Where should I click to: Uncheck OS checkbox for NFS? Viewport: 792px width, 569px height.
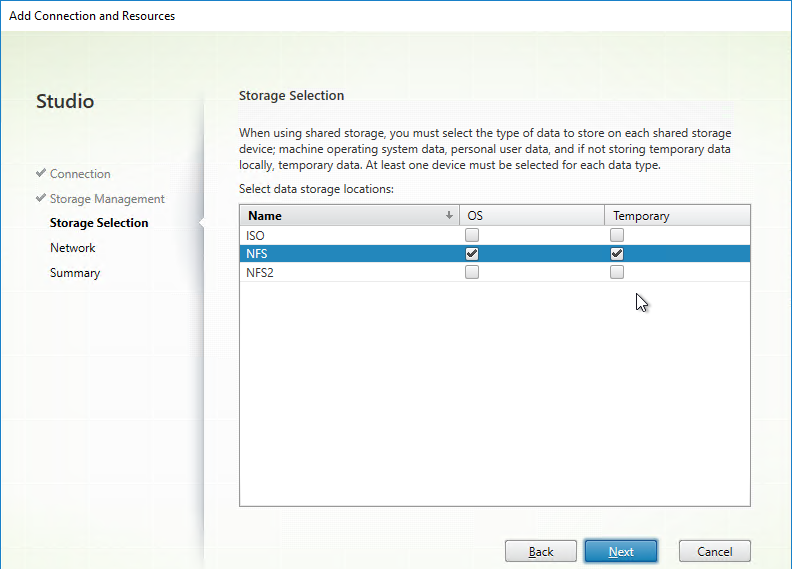click(x=472, y=253)
